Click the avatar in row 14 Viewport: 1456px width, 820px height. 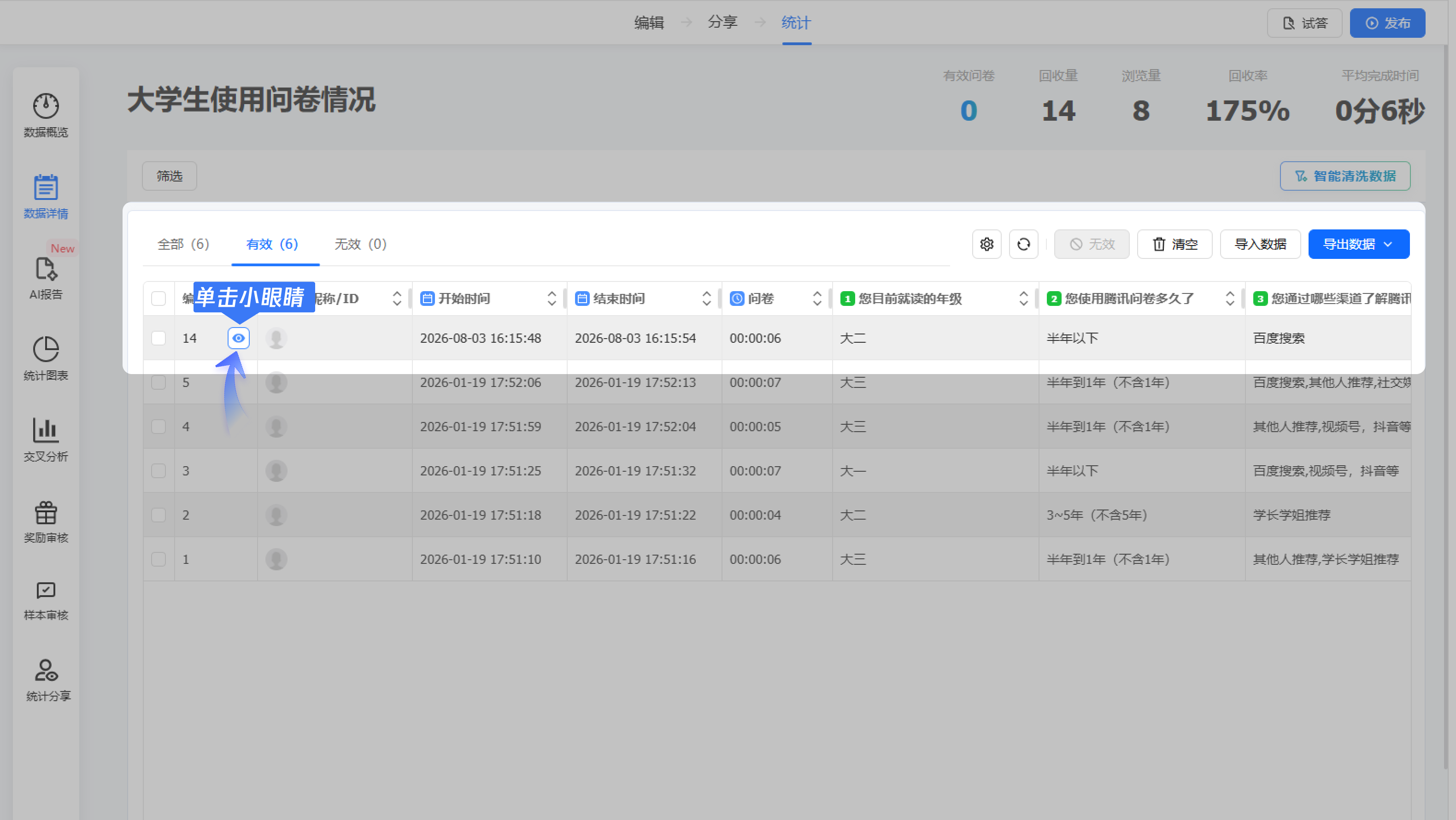pos(276,338)
